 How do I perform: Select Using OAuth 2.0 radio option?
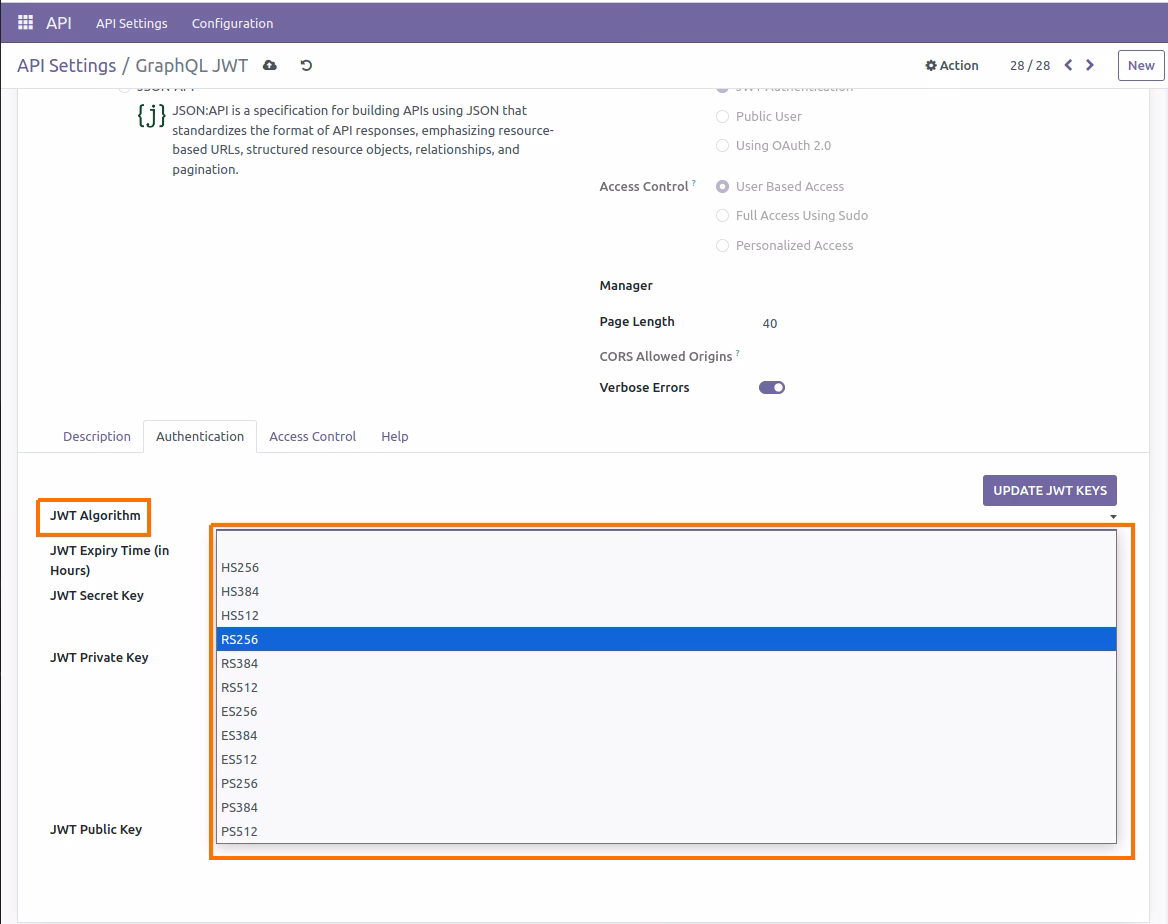(x=722, y=145)
